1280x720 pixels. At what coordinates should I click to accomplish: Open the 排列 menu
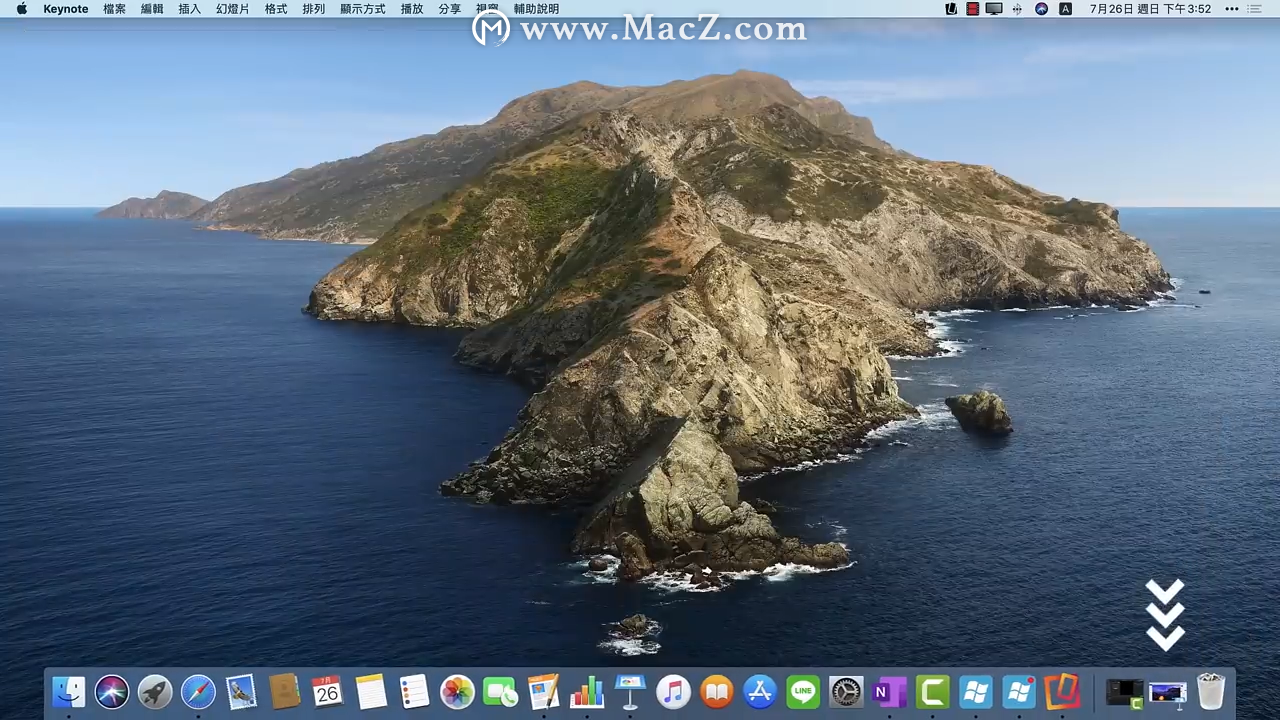314,9
